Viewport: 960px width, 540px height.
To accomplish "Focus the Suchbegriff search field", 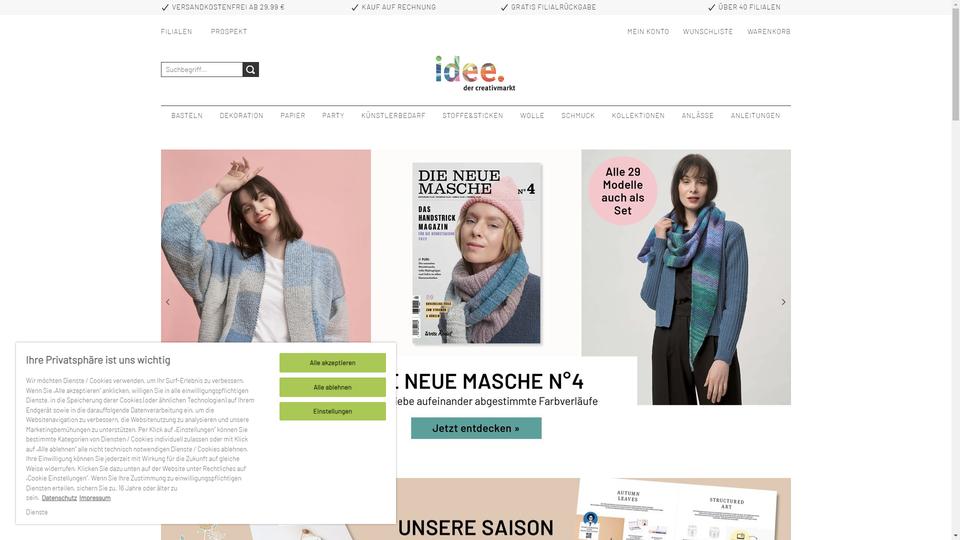I will [x=201, y=70].
